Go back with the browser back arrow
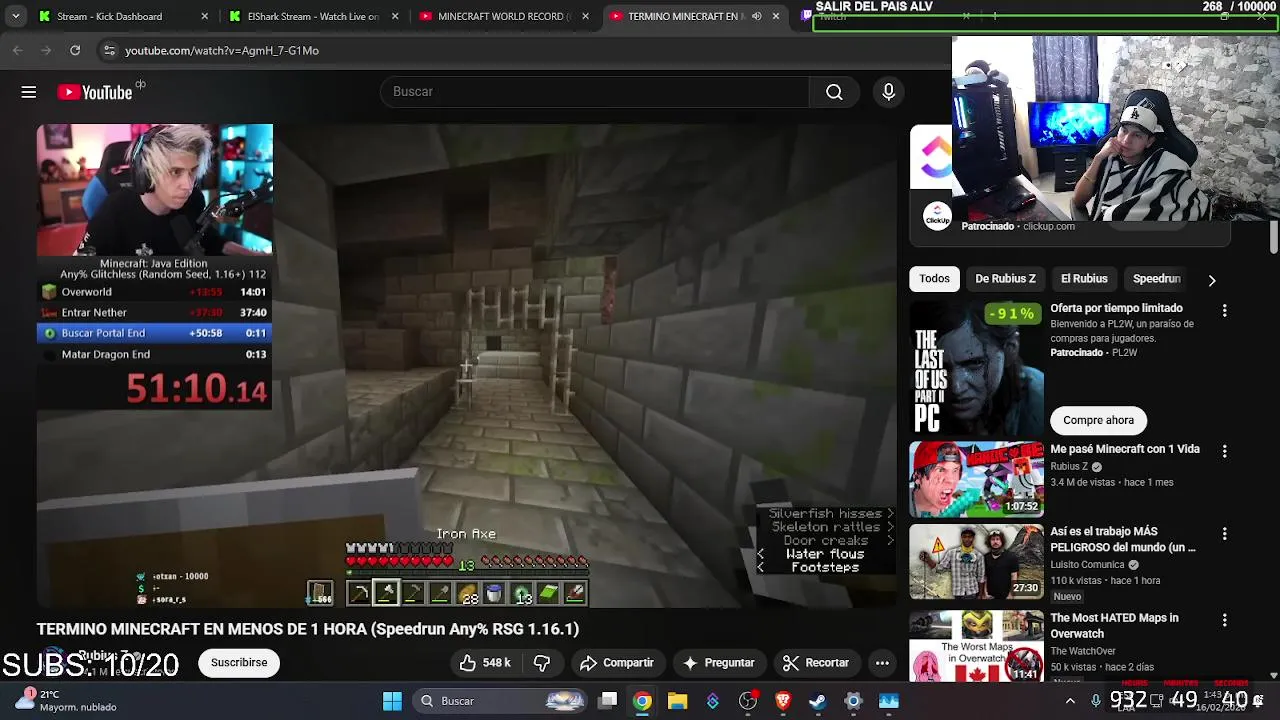The width and height of the screenshot is (1280, 720). pyautogui.click(x=18, y=50)
